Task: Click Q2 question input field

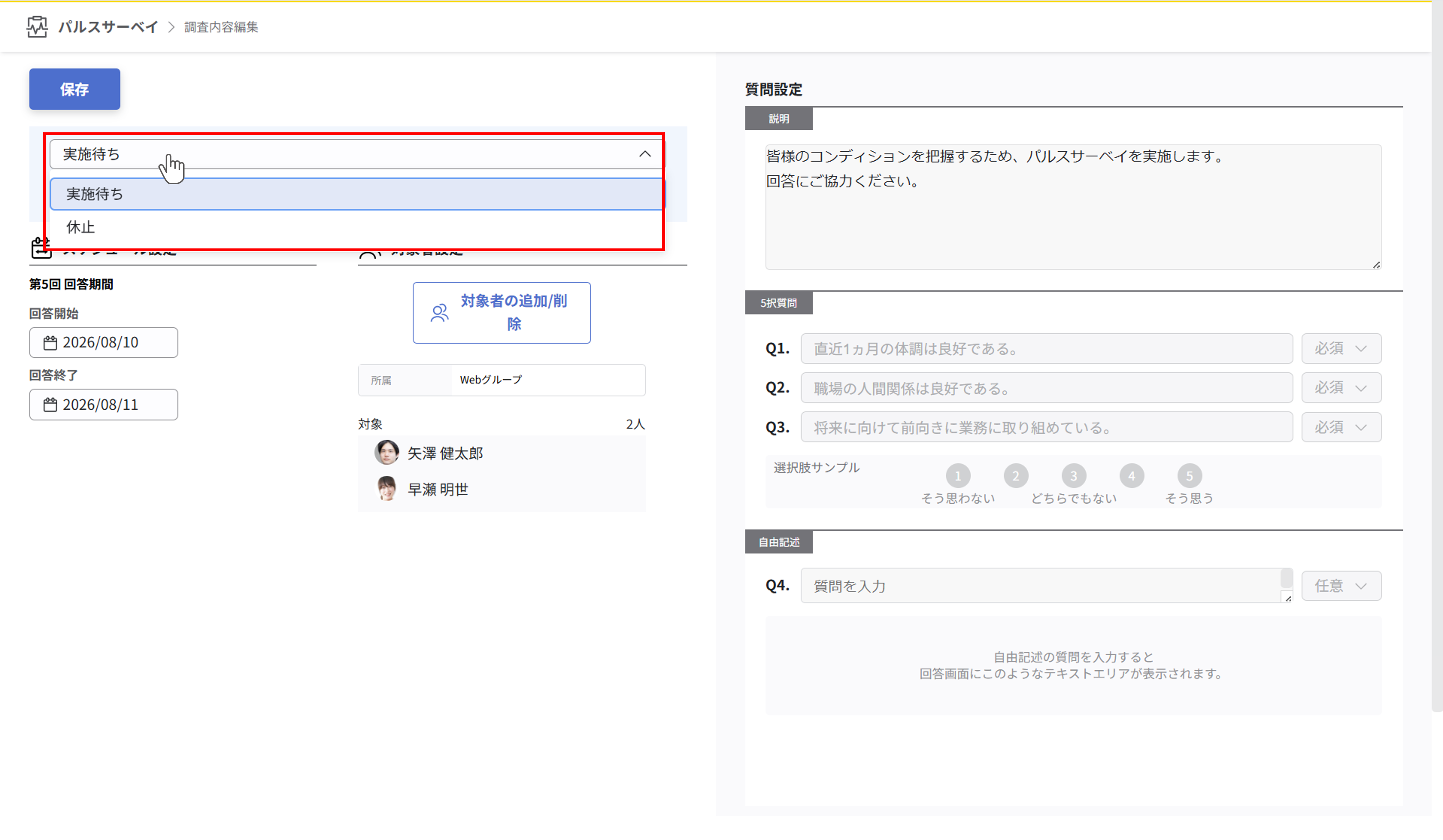Action: point(1047,388)
